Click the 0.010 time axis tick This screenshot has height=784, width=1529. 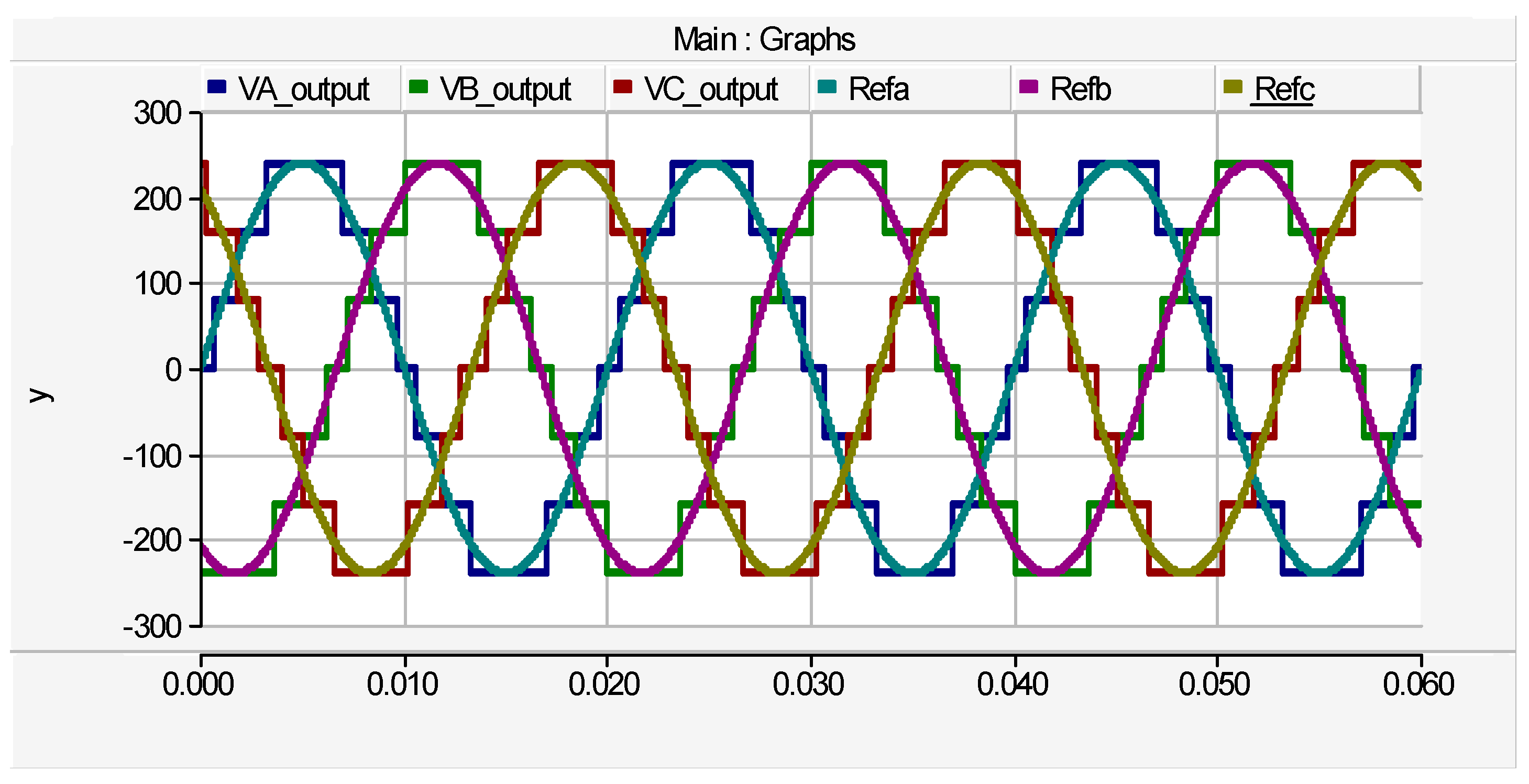(x=402, y=684)
